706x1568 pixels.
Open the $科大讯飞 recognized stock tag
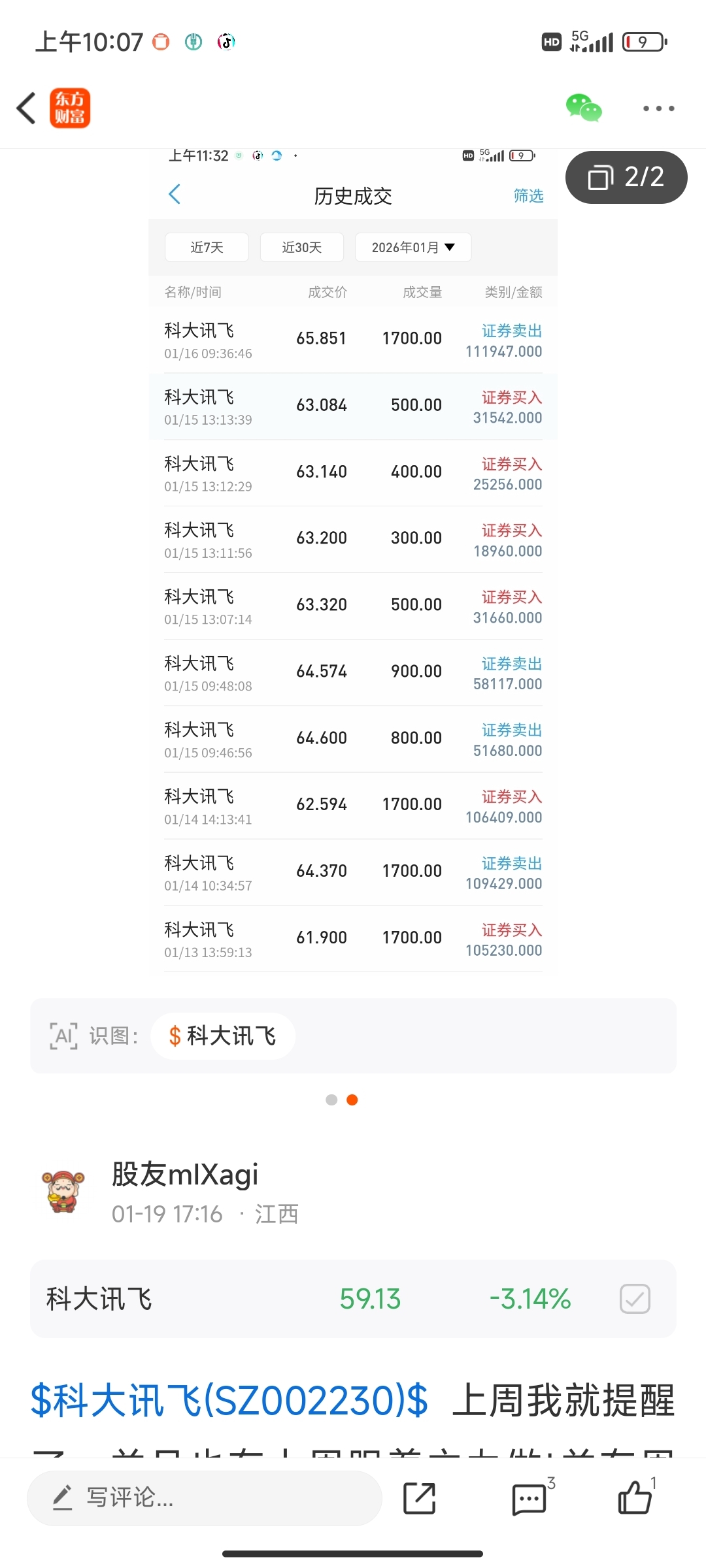(x=222, y=1036)
